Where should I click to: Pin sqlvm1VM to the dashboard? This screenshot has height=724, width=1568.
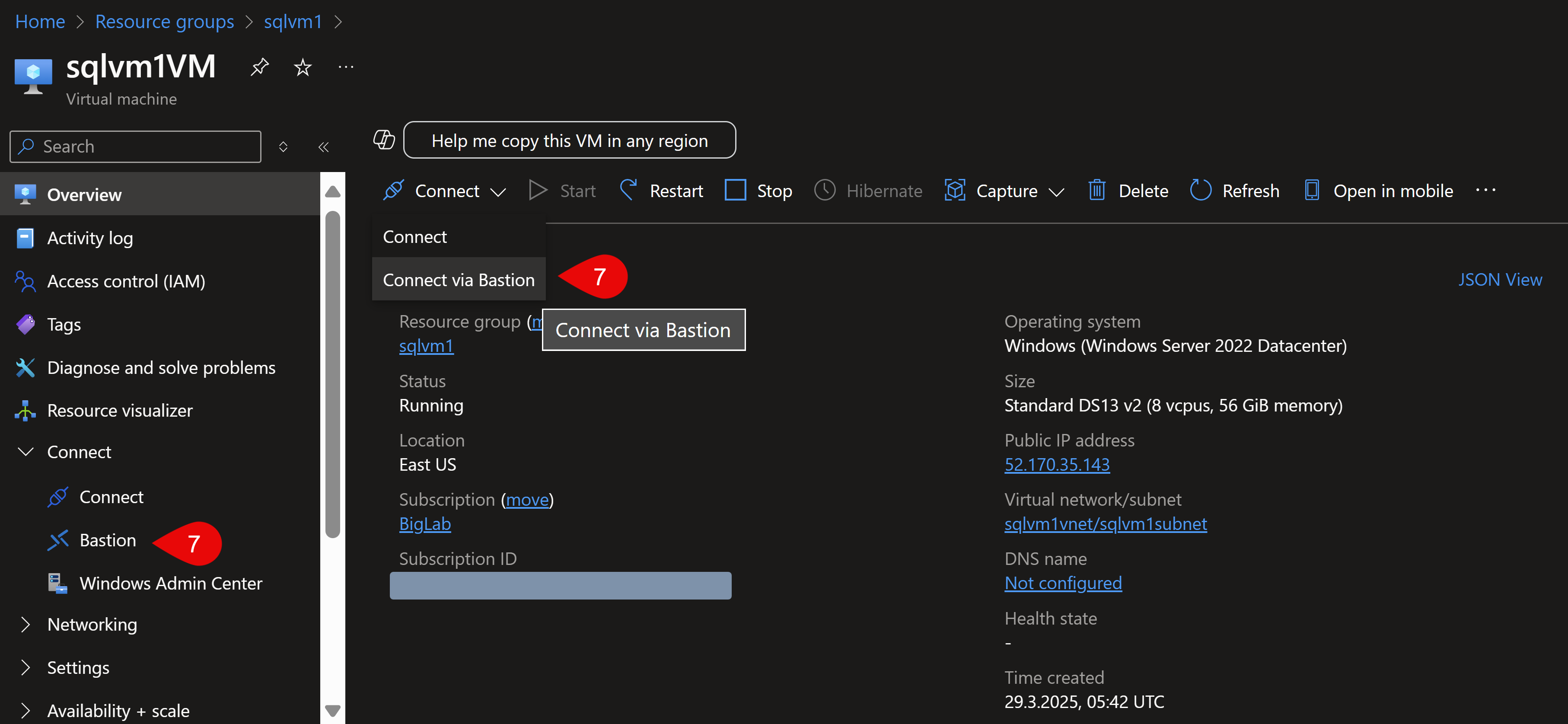(x=259, y=67)
